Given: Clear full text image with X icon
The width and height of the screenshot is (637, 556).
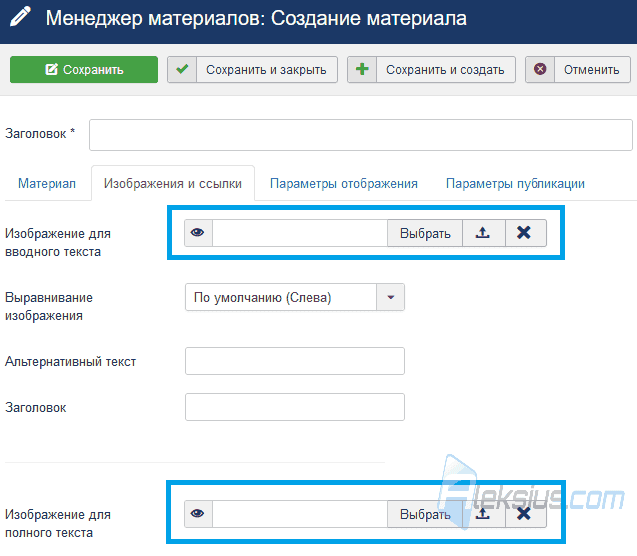Looking at the screenshot, I should click(x=525, y=514).
